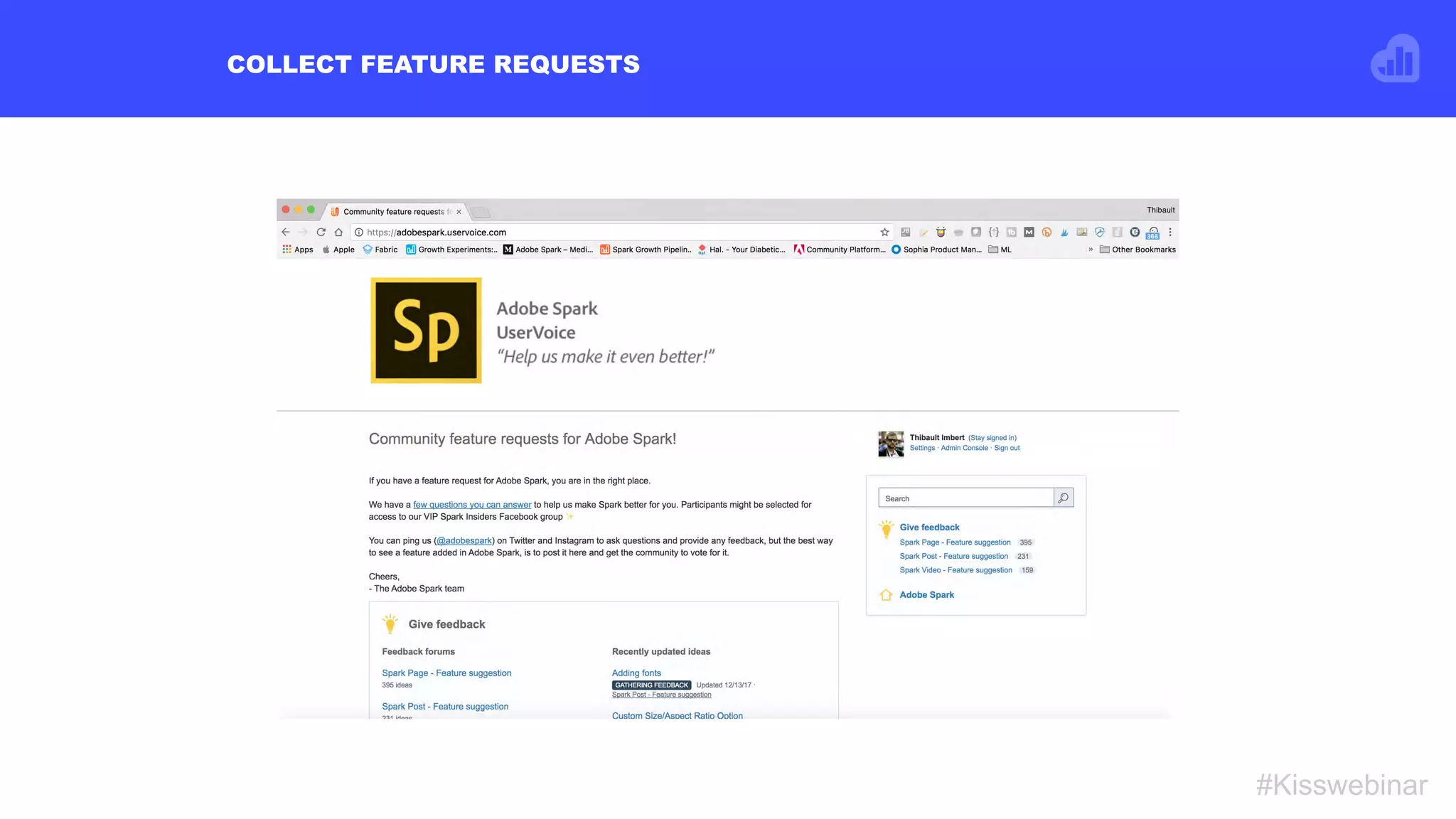The height and width of the screenshot is (819, 1456).
Task: Go to the browser home page icon
Action: [x=338, y=232]
